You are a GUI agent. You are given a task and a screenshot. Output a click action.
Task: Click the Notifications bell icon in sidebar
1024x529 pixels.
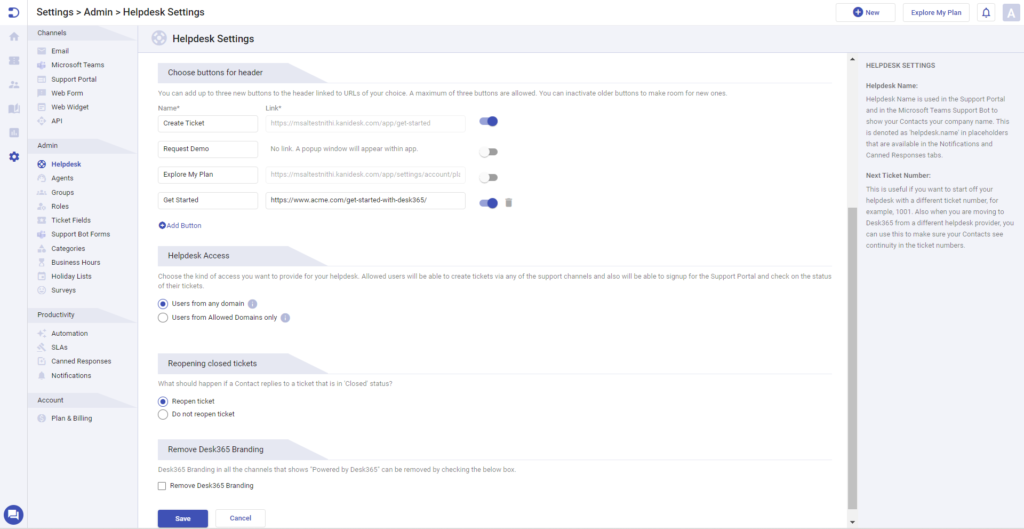pyautogui.click(x=42, y=376)
